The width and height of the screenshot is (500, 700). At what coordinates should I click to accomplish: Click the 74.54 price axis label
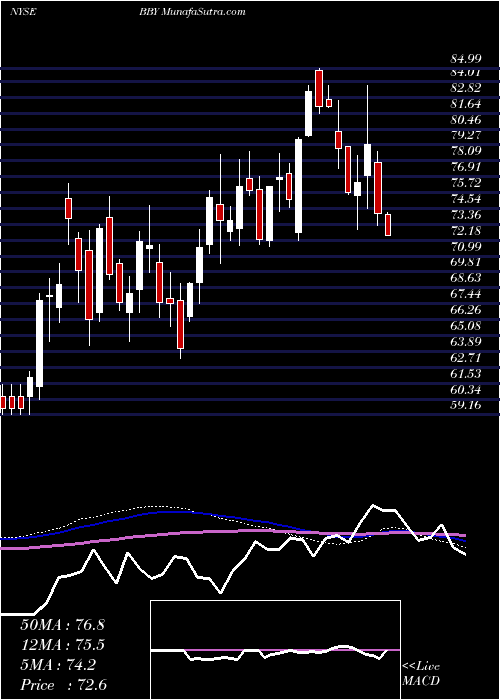point(465,199)
